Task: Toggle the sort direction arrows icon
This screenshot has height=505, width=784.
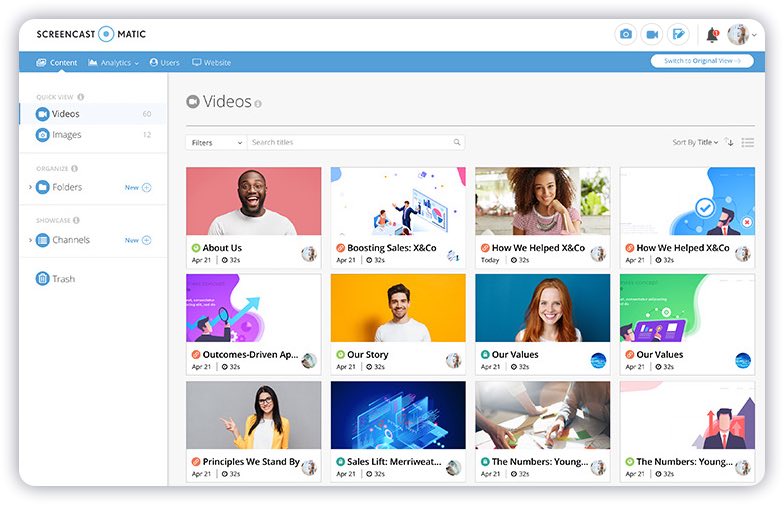Action: point(729,142)
